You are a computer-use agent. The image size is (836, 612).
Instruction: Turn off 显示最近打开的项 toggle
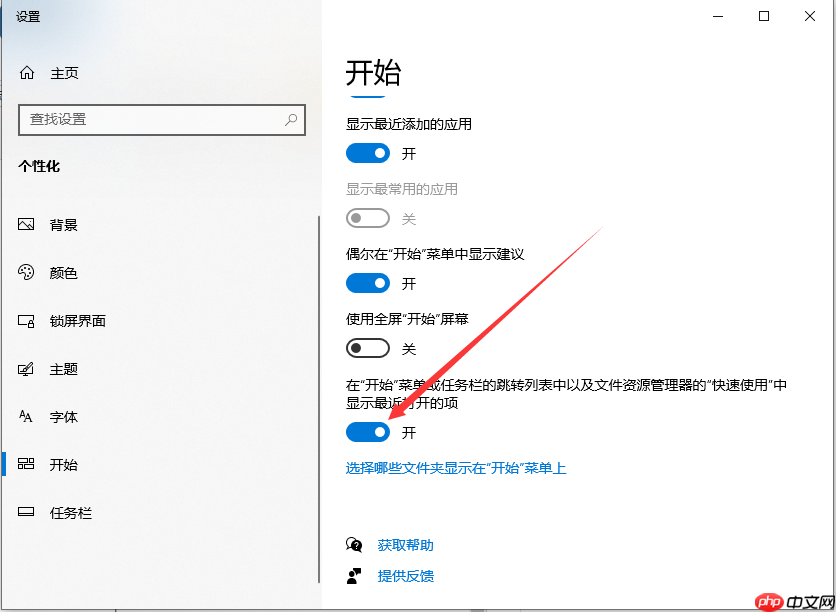click(368, 432)
